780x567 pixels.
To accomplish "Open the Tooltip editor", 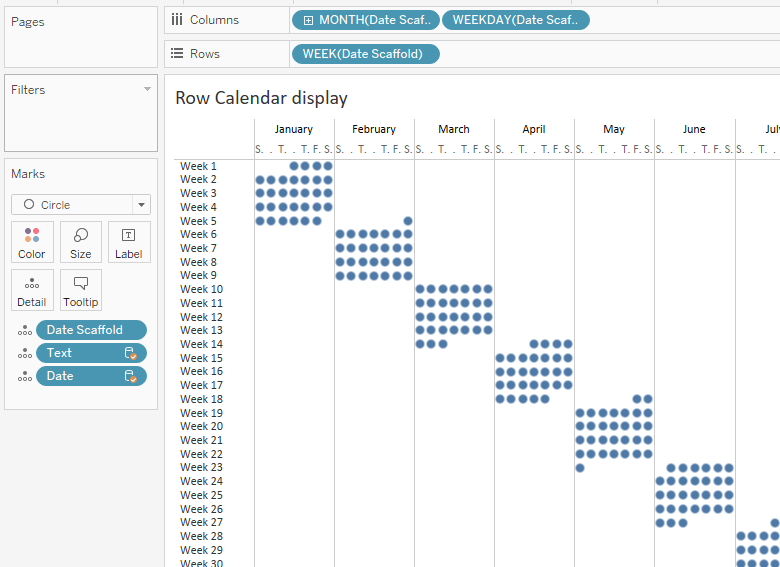I will (x=81, y=290).
